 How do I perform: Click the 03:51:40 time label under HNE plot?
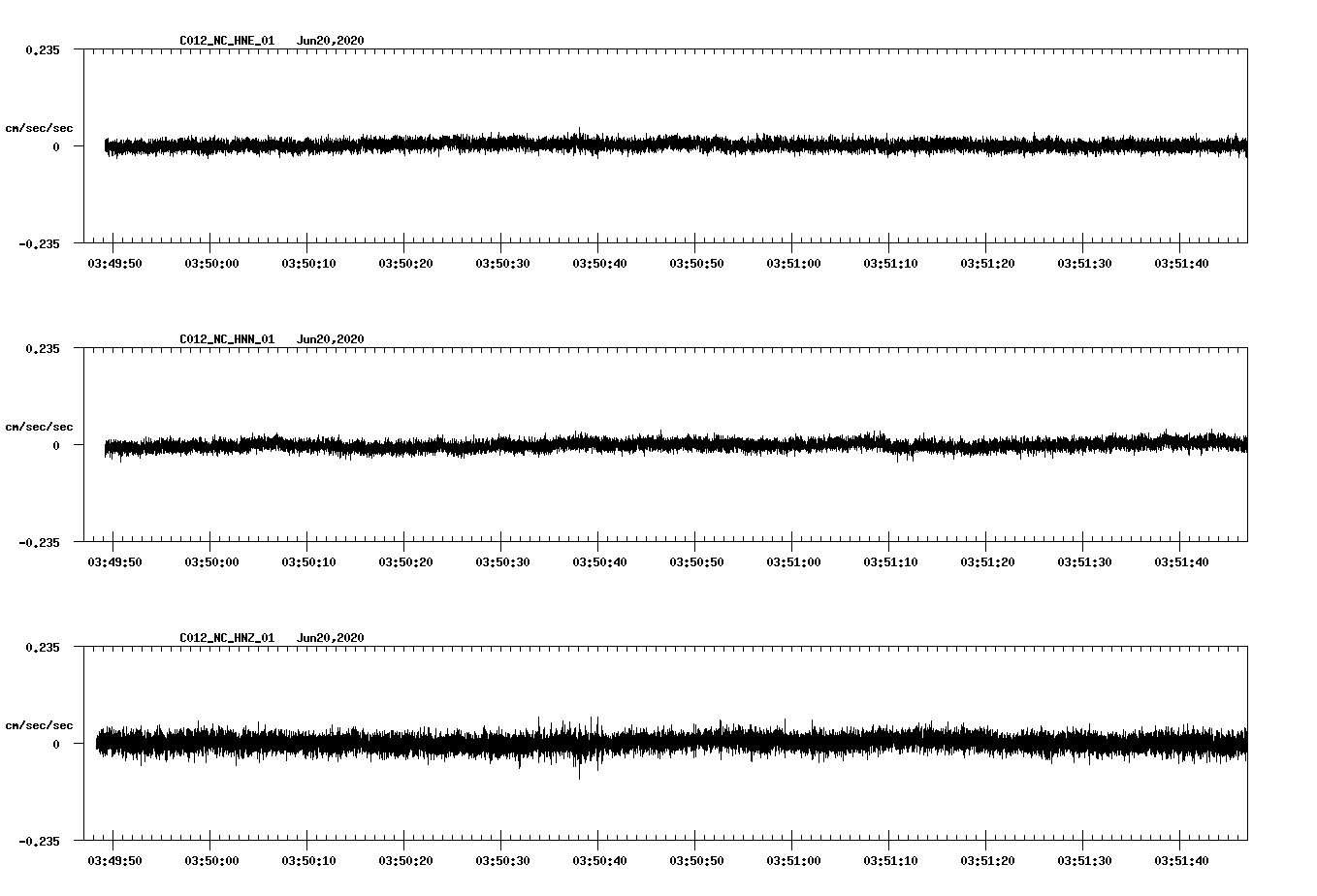(x=1181, y=264)
